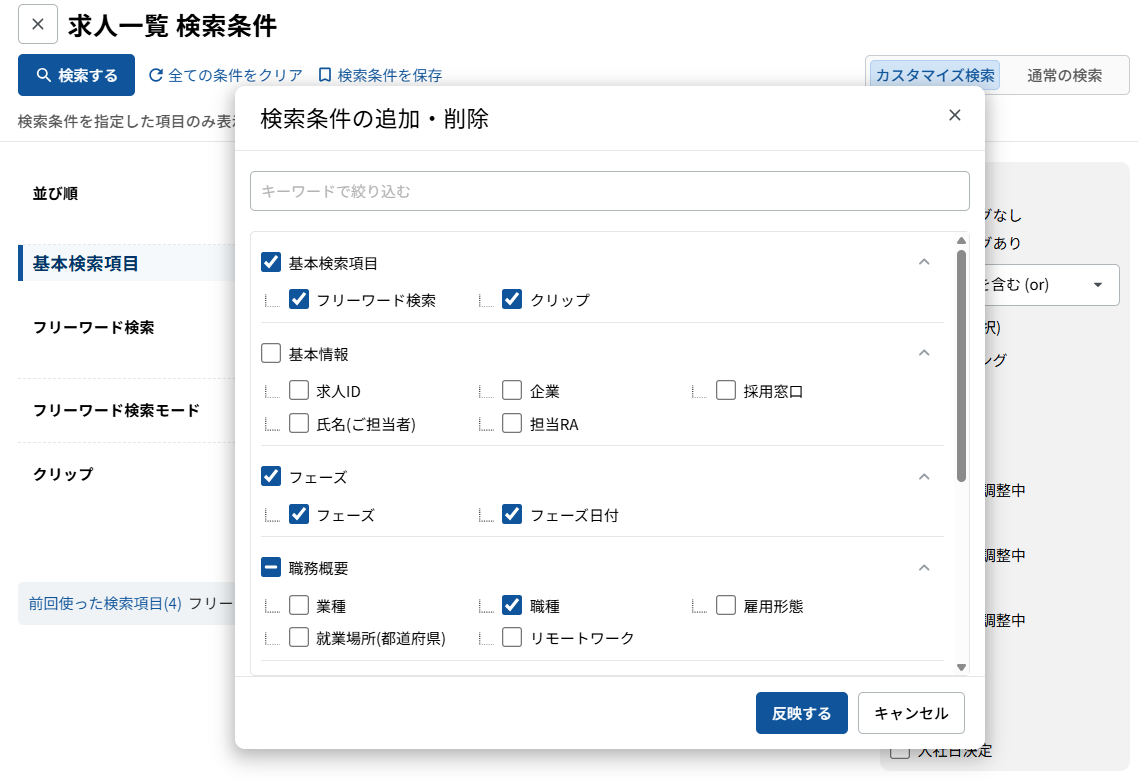Close the search conditions dialog with X icon
The width and height of the screenshot is (1138, 783).
954,115
